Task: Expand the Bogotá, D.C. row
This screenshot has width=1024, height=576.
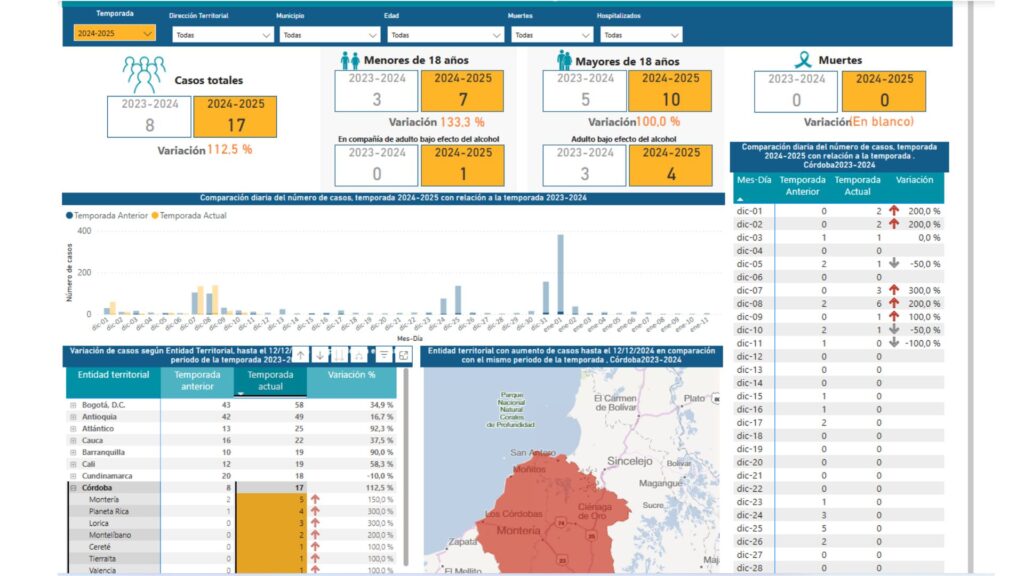Action: [73, 404]
